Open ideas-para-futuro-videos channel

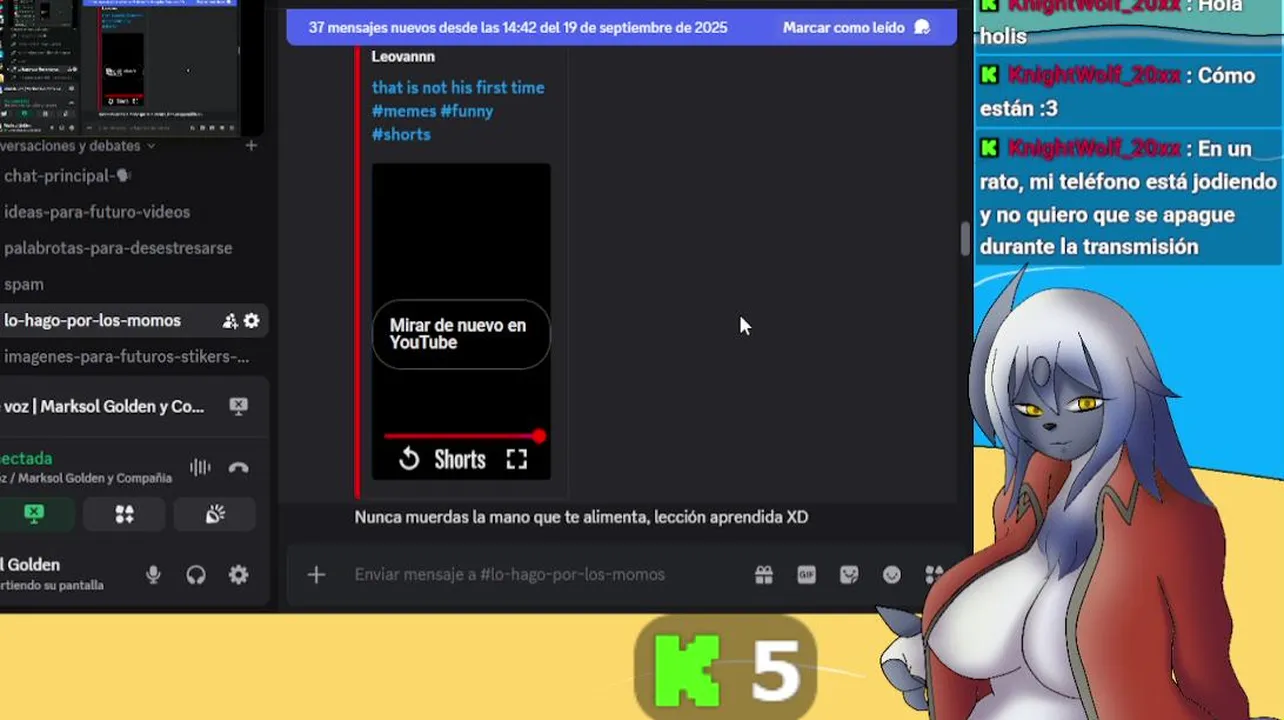[97, 212]
